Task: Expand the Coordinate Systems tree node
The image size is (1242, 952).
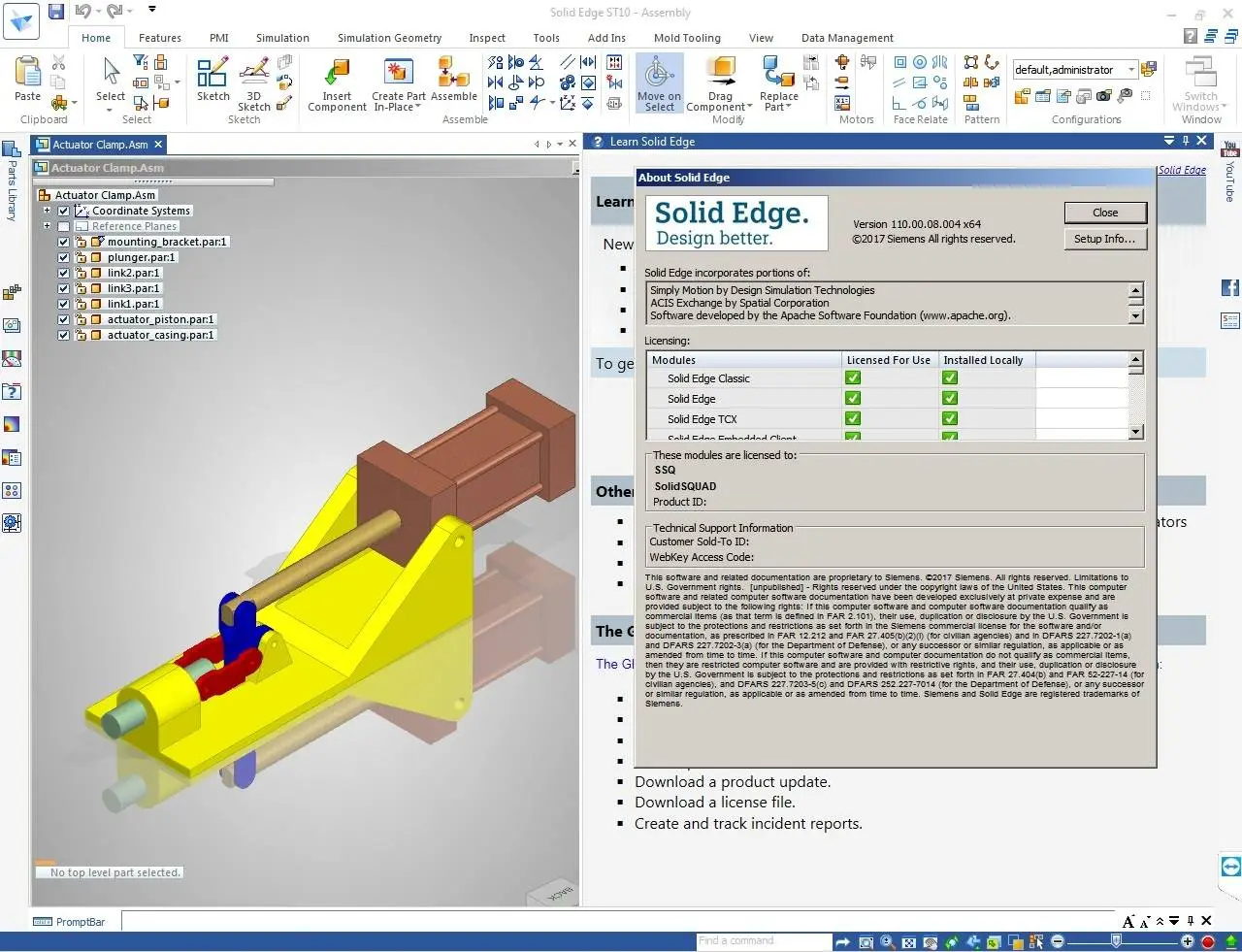Action: 47,211
